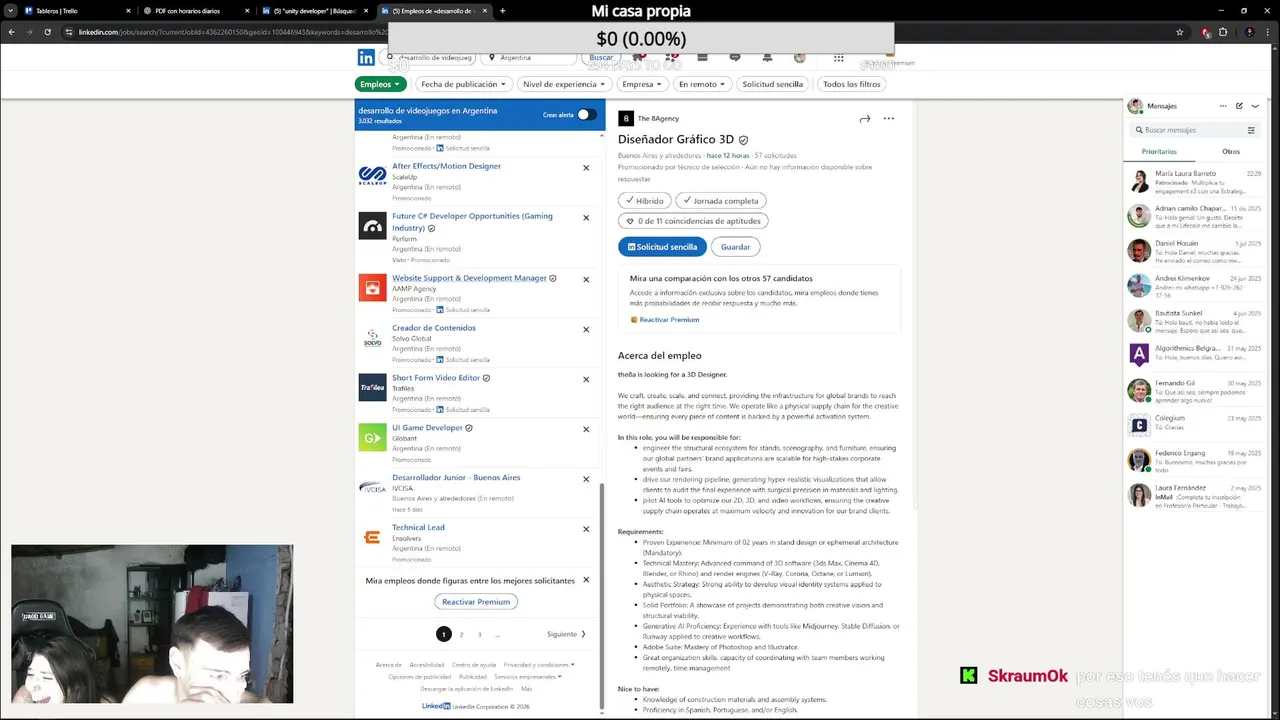This screenshot has width=1280, height=720.
Task: Open the messaging panel options menu
Action: [x=1222, y=106]
